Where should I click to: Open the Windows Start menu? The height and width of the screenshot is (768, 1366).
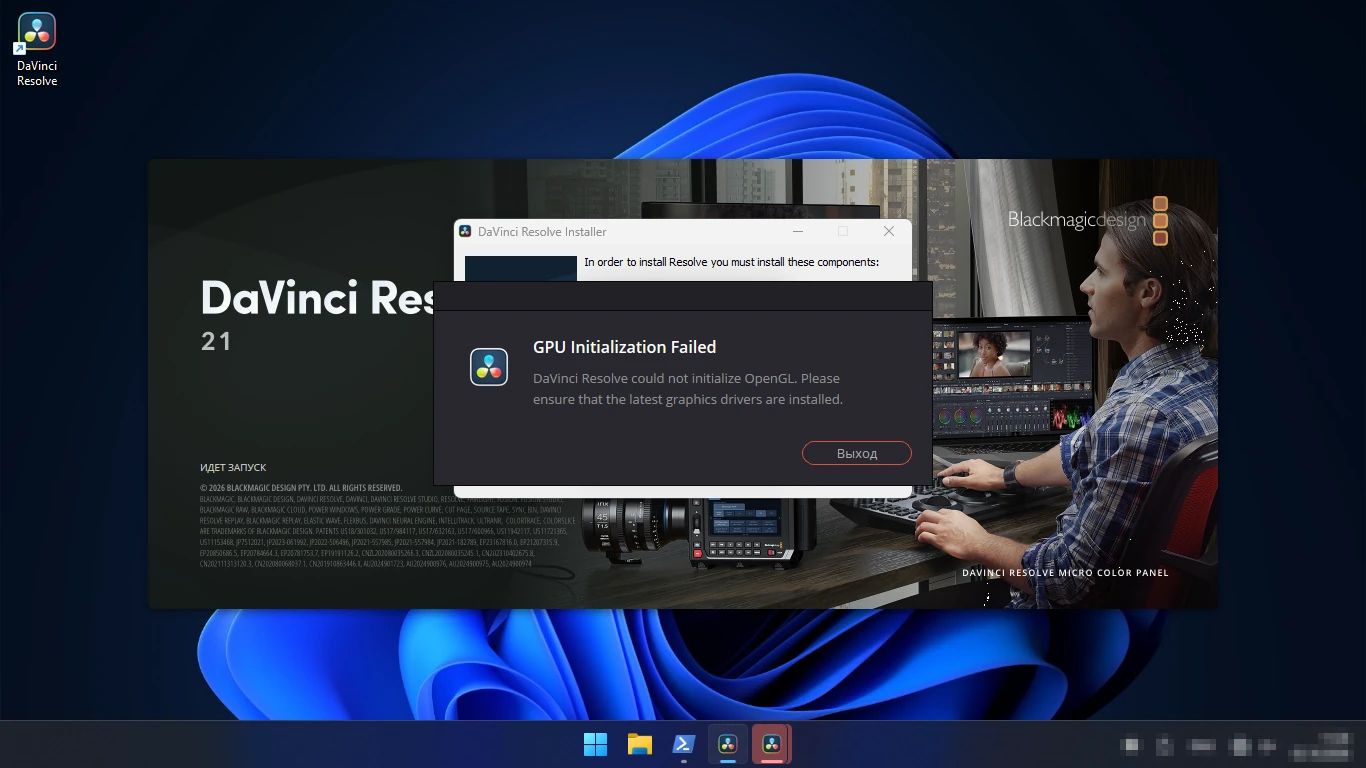(x=595, y=744)
